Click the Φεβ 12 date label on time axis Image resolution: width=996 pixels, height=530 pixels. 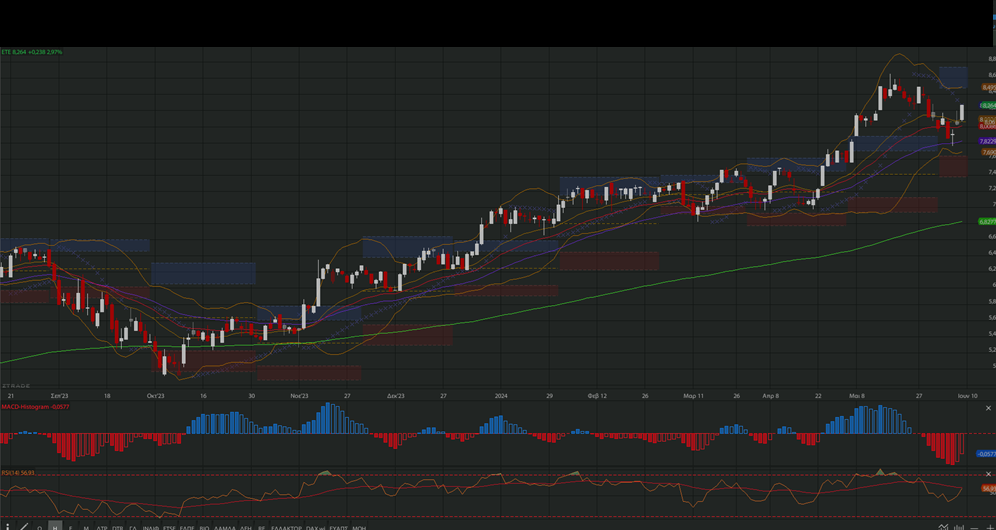click(597, 395)
